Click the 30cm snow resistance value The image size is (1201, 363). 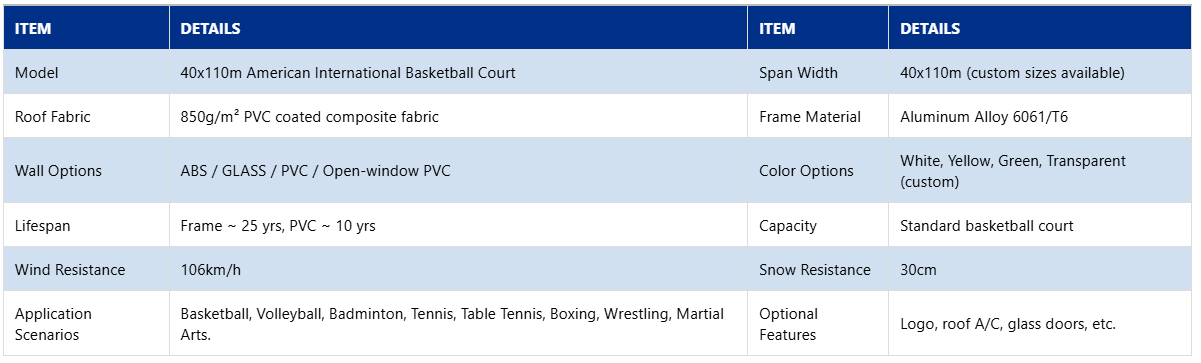click(x=917, y=270)
